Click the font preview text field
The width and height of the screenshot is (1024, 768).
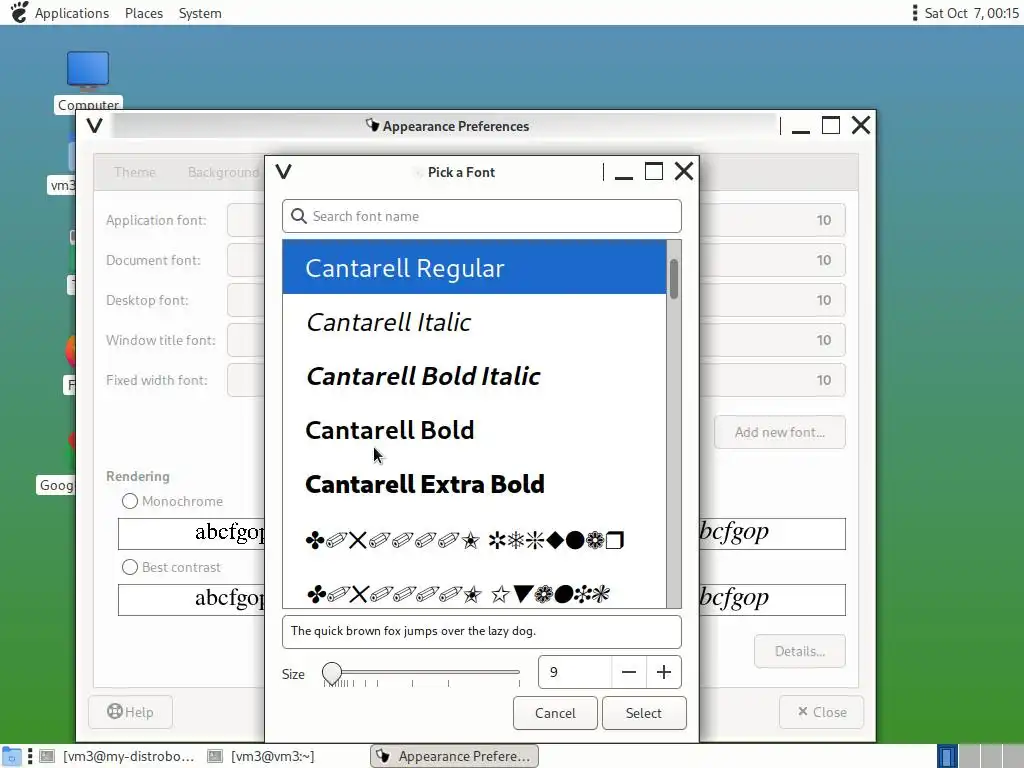pos(482,631)
